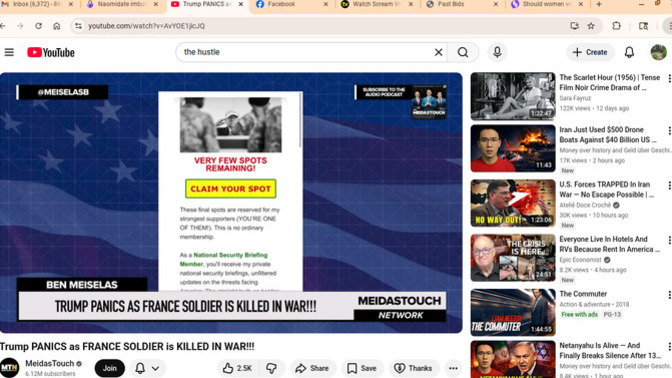
Task: Join MeidasTouch channel membership
Action: pos(110,368)
